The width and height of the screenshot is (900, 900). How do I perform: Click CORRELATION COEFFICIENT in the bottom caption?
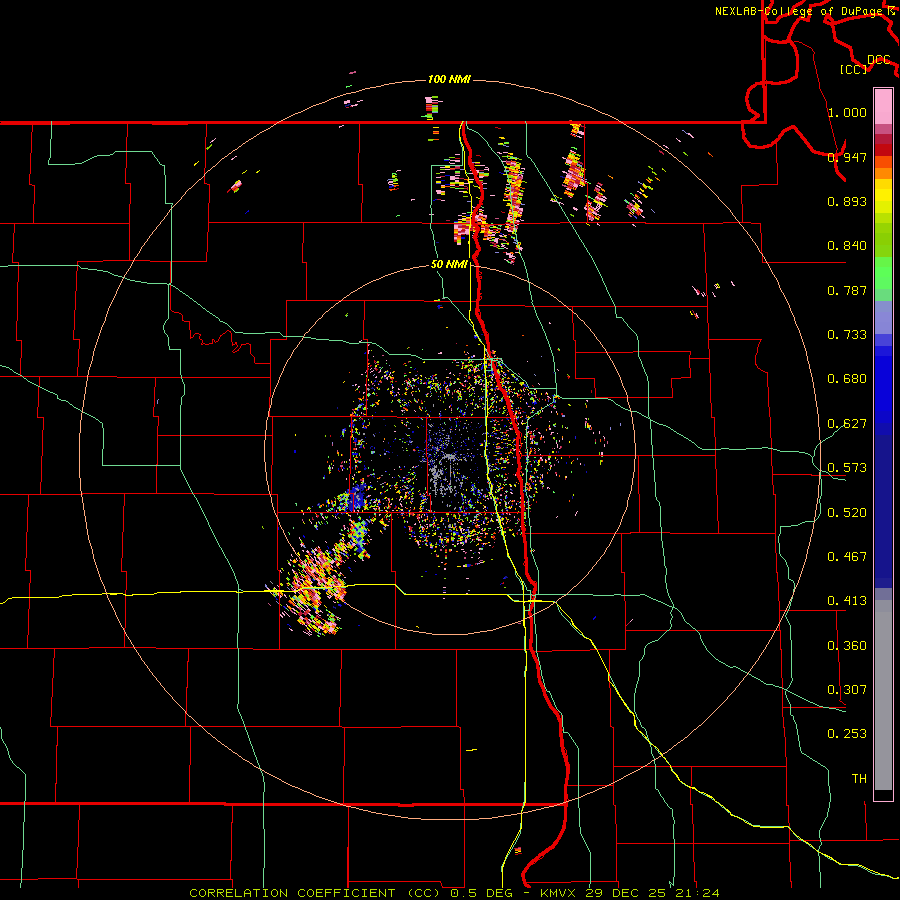292,893
